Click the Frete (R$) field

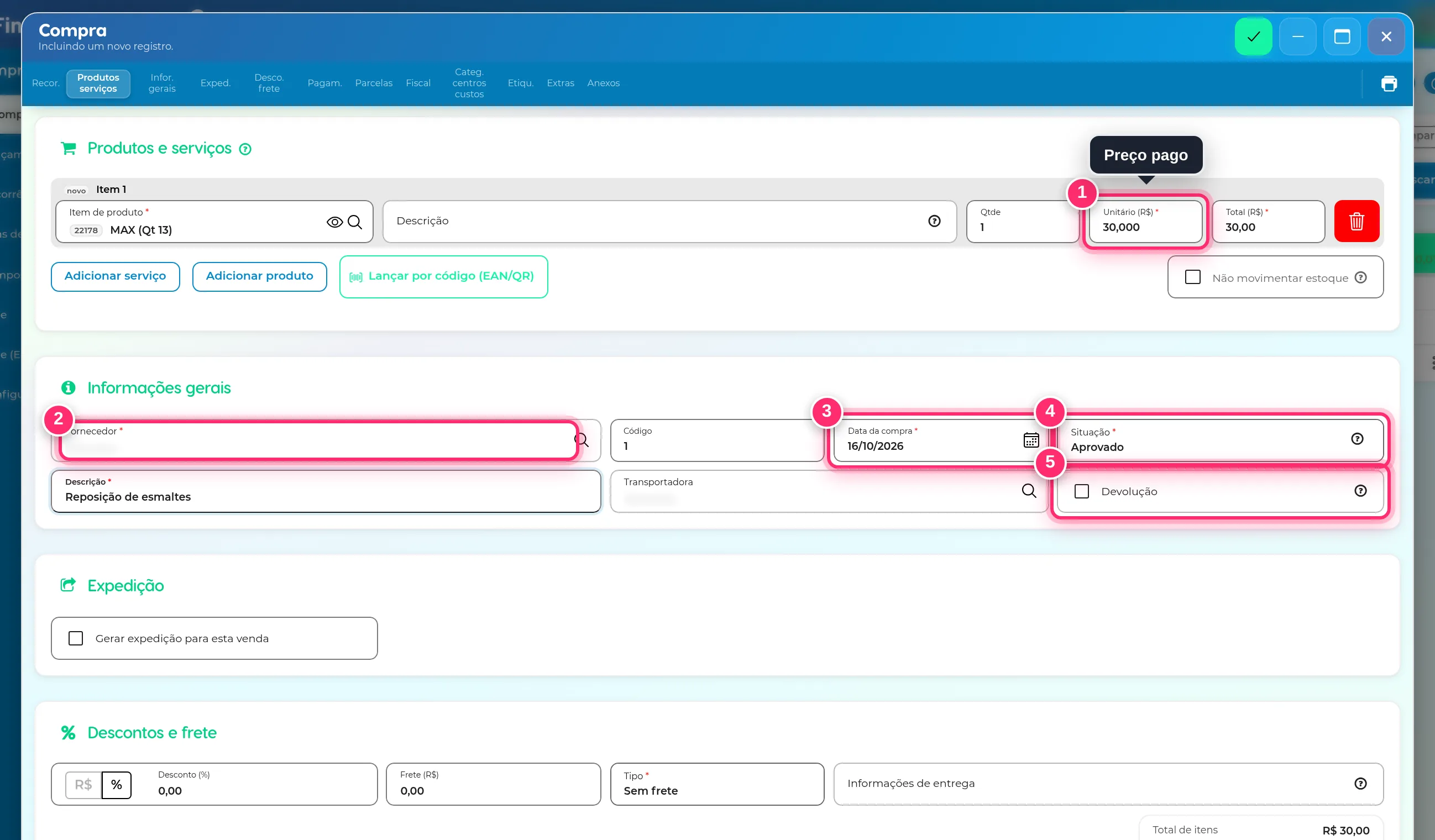point(493,784)
